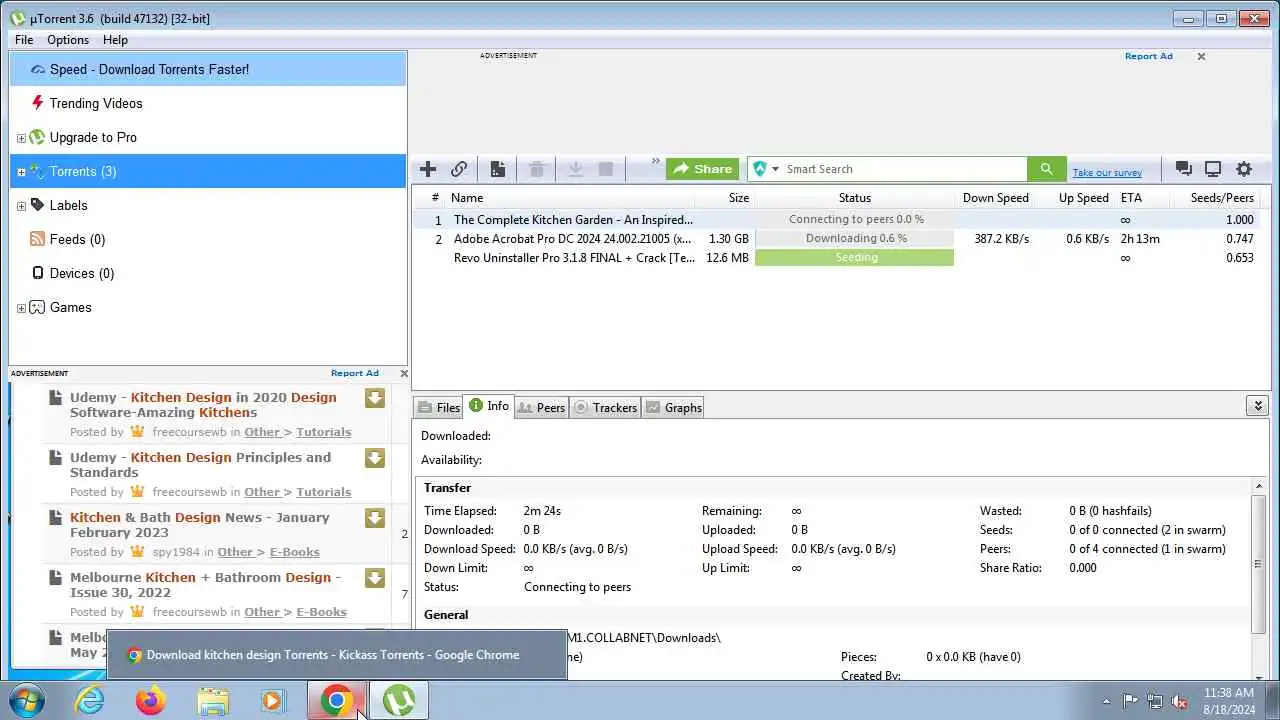1280x720 pixels.
Task: Click the Stop torrent square icon
Action: point(605,169)
